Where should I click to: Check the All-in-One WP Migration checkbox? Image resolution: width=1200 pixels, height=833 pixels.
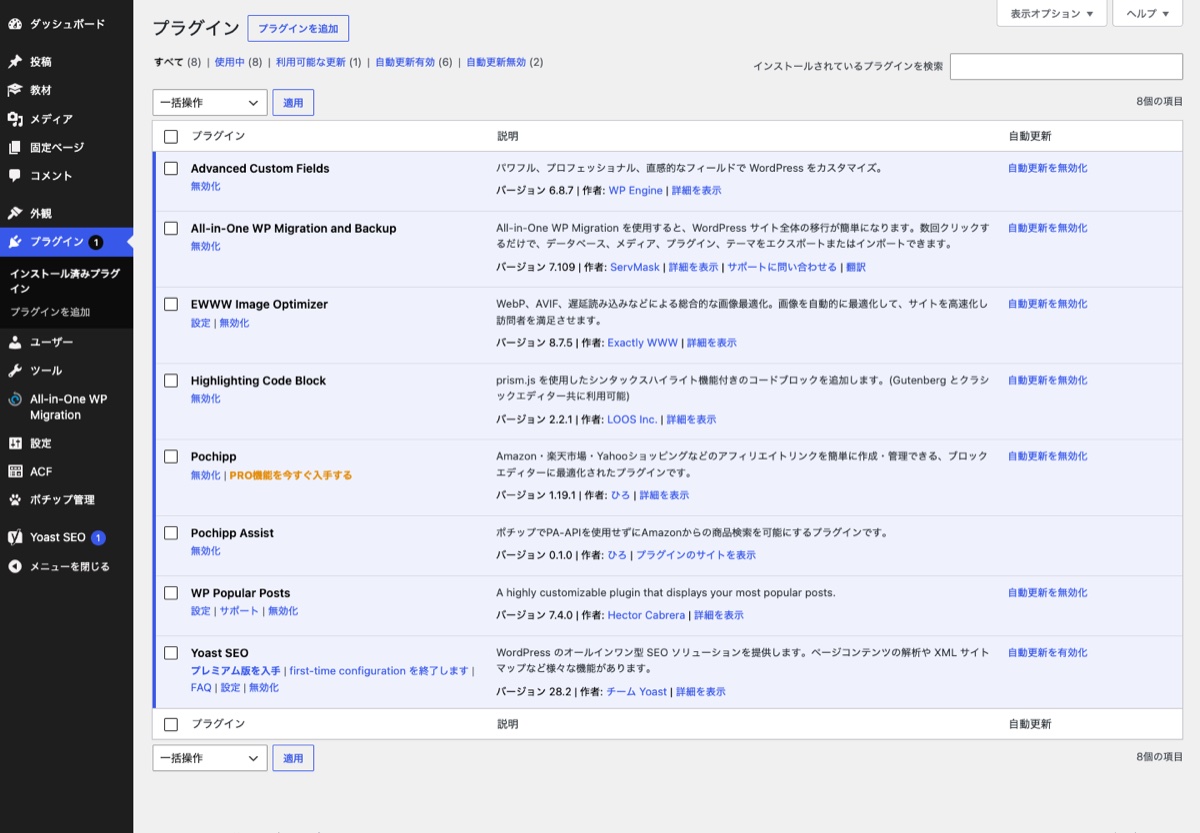click(x=171, y=228)
